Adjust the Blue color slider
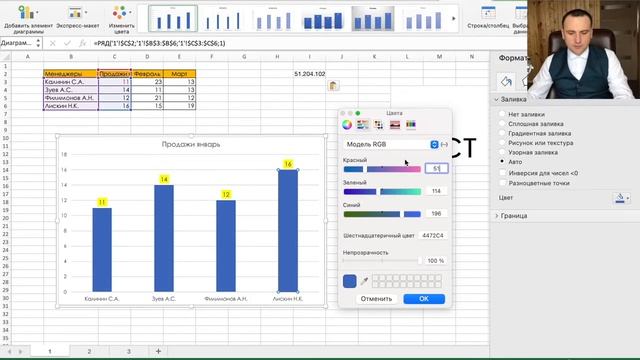Screen dimensions: 640x360 [x=382, y=214]
